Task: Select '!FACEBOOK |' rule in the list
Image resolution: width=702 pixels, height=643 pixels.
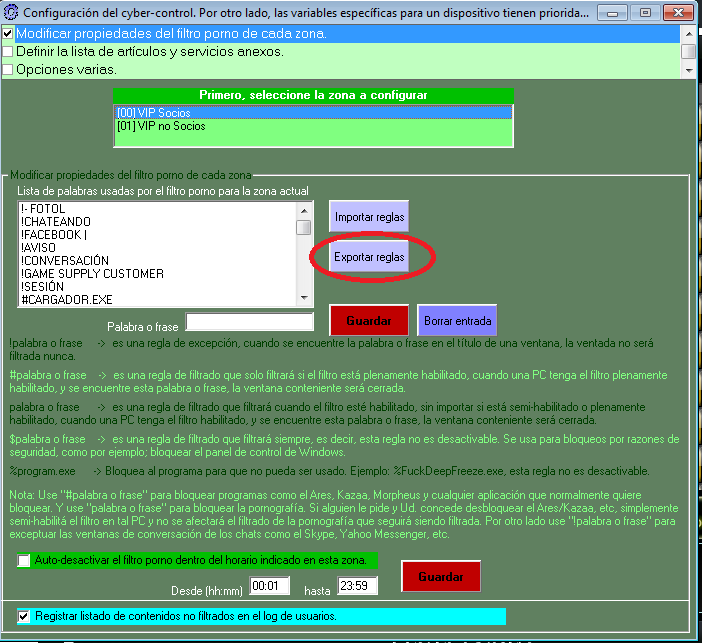Action: tap(157, 235)
